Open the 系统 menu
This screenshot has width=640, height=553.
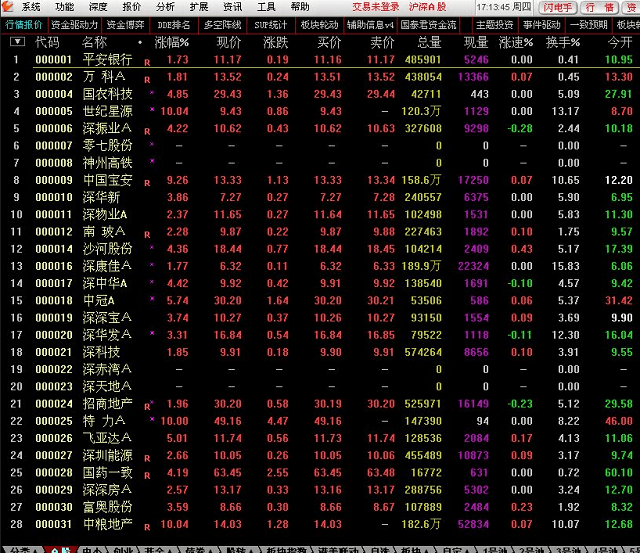click(31, 7)
